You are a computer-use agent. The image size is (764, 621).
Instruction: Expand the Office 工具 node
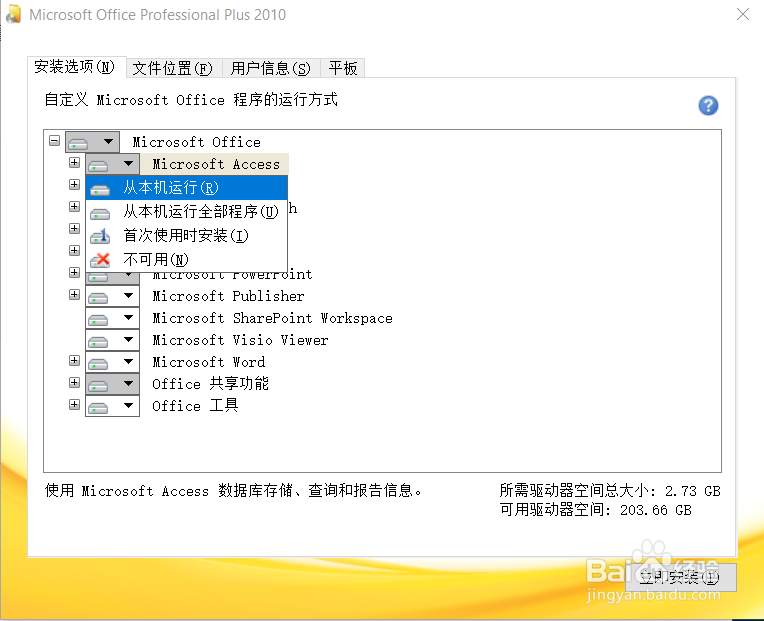coord(74,404)
